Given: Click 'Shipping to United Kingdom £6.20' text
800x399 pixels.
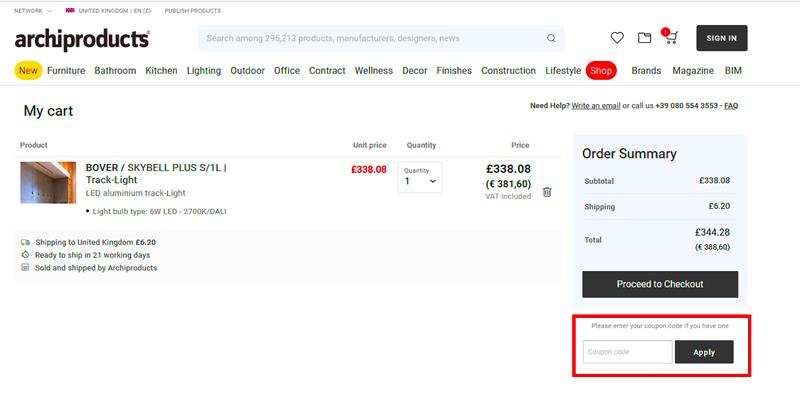Looking at the screenshot, I should [x=95, y=242].
